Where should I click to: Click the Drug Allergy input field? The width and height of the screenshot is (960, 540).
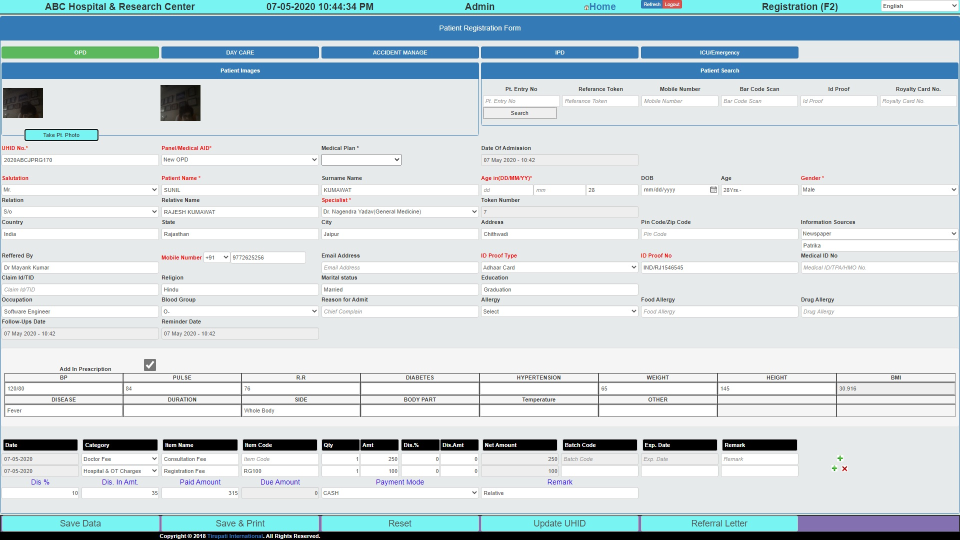[x=879, y=312]
